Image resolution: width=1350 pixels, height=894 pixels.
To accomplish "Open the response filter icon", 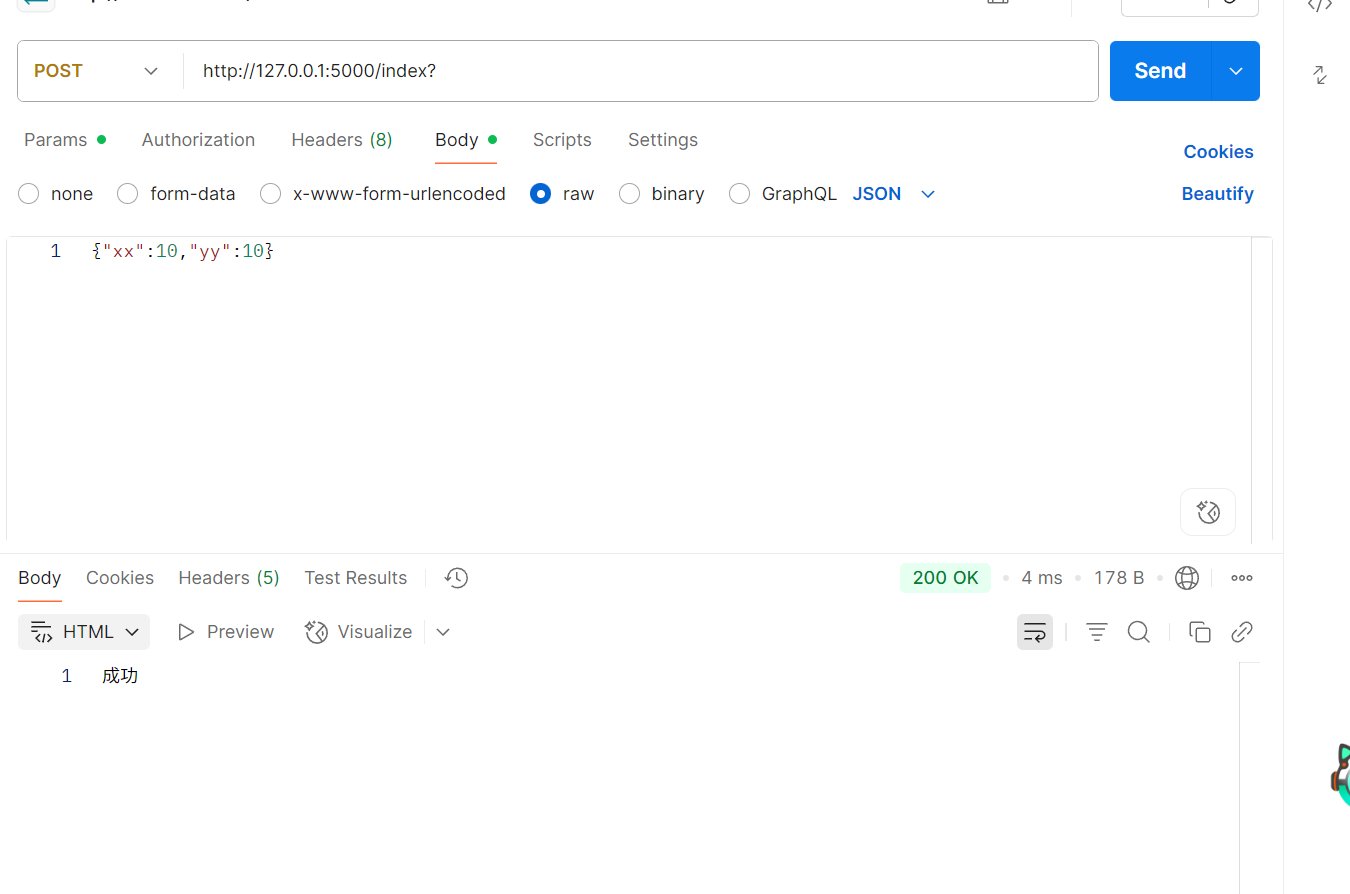I will pos(1097,632).
